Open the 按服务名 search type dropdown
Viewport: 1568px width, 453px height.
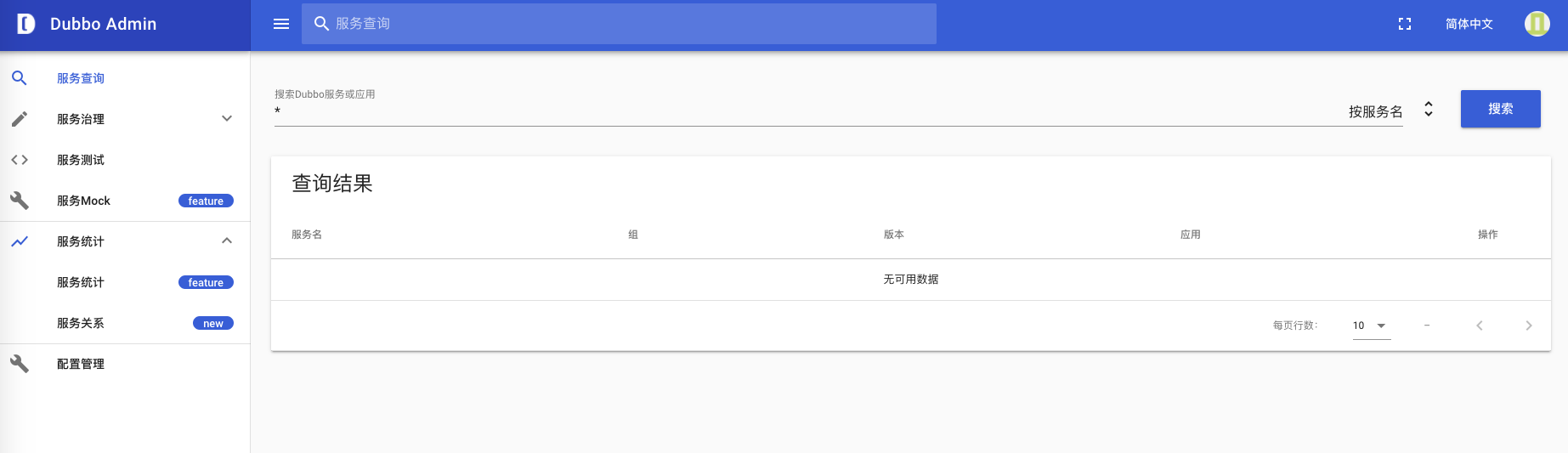(x=1375, y=111)
